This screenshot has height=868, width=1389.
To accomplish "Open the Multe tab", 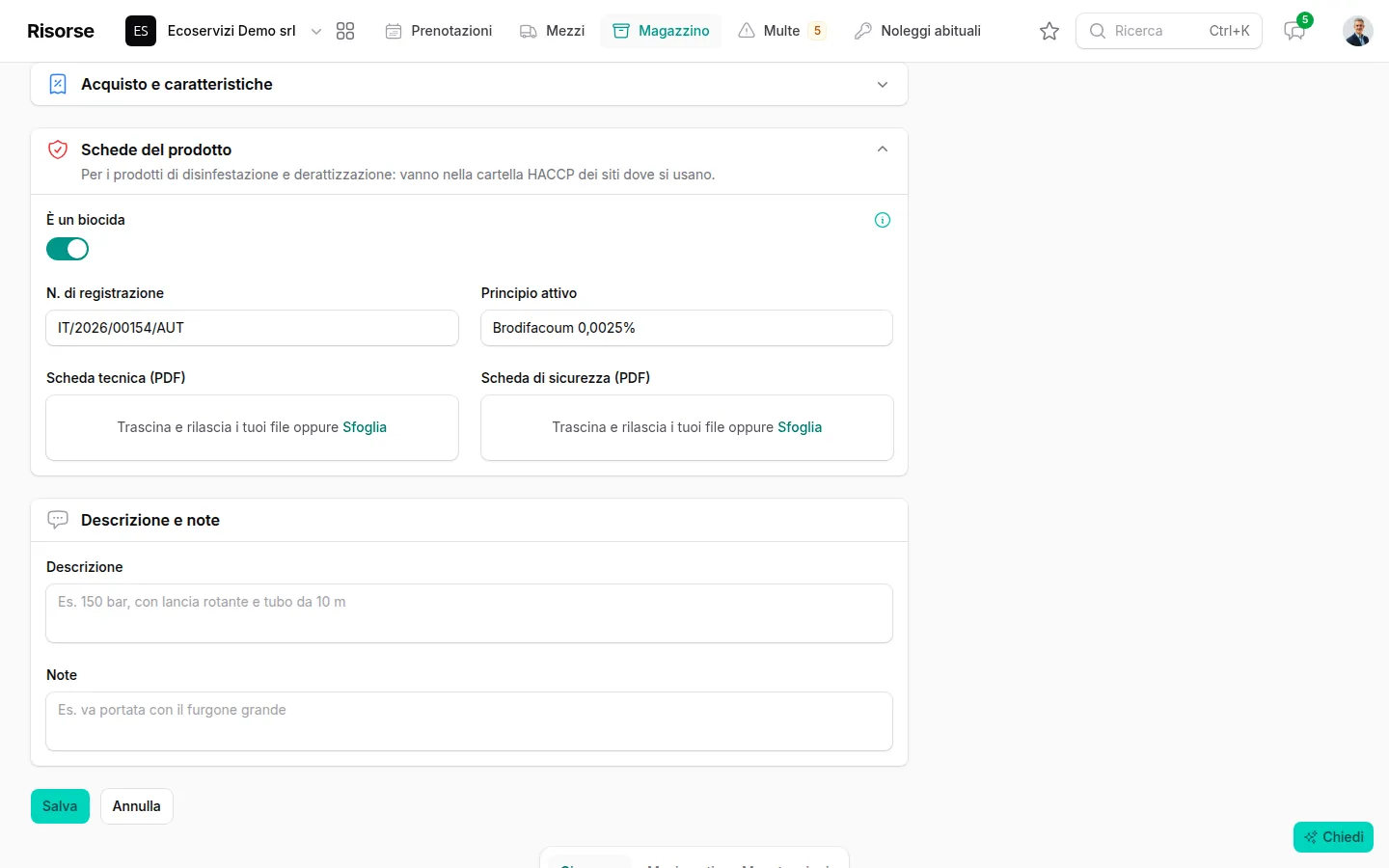I will 782,31.
